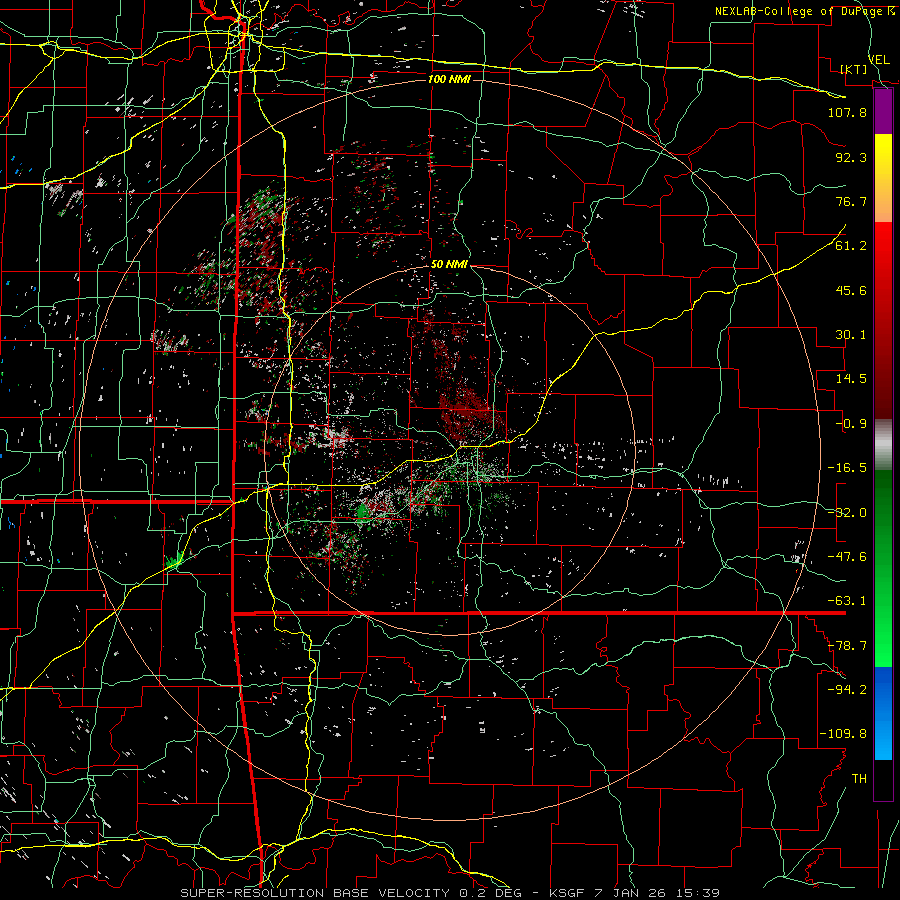Click the -0.9 velocity scale value
This screenshot has width=900, height=900.
[851, 424]
